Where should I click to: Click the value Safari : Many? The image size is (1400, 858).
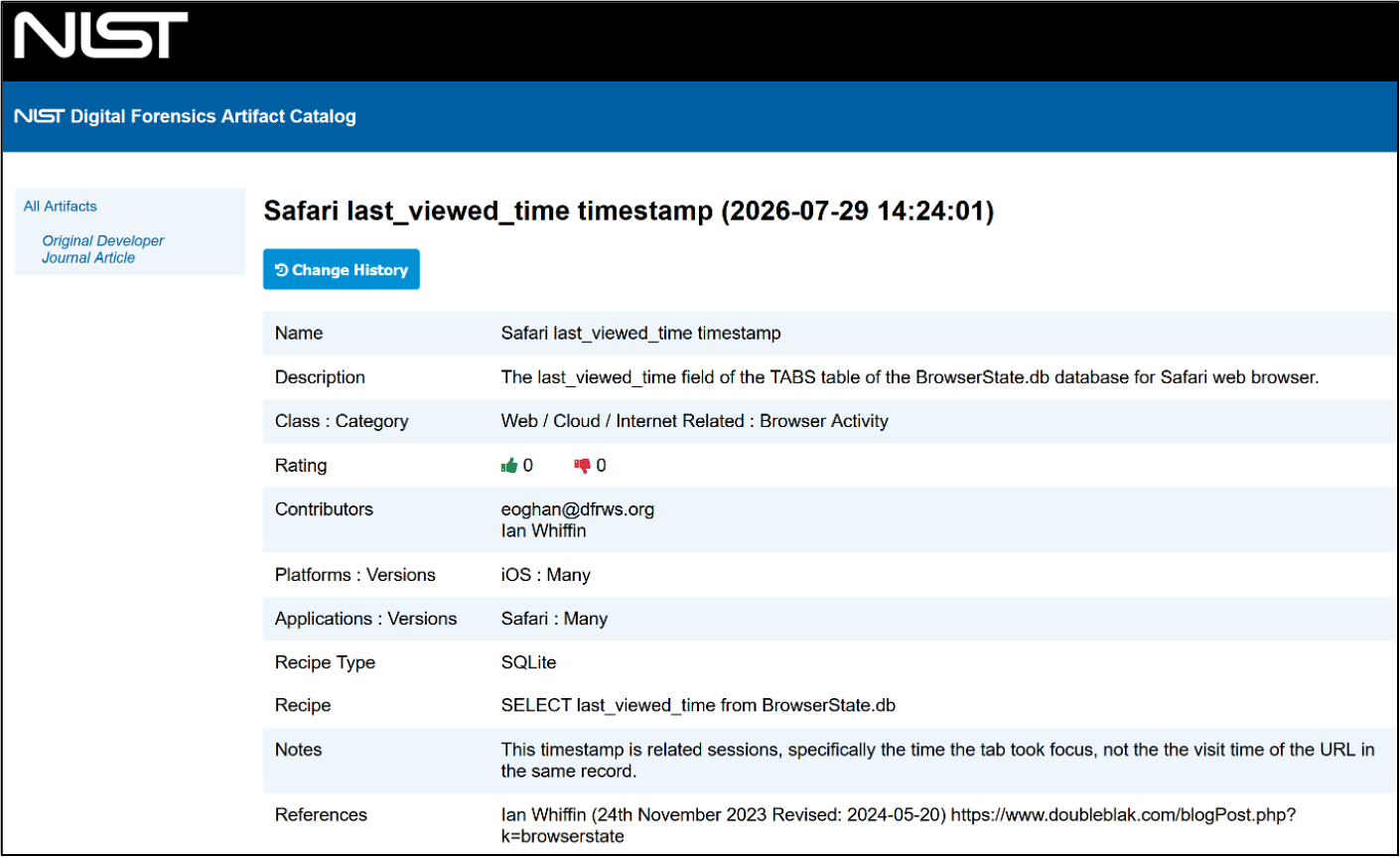click(554, 619)
